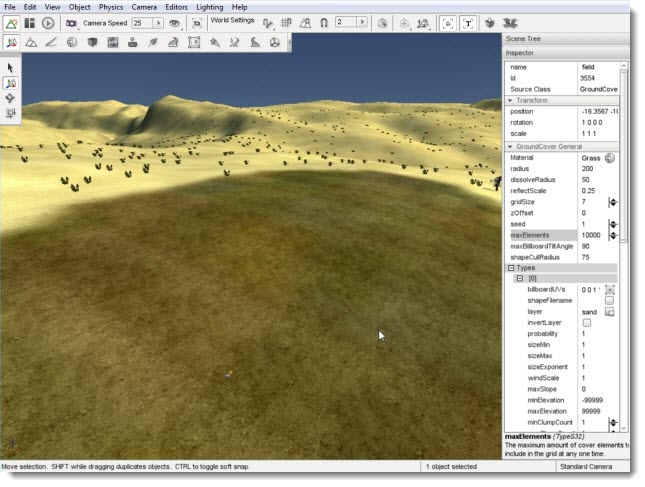Open the Terrain Editor tool

(x=31, y=43)
